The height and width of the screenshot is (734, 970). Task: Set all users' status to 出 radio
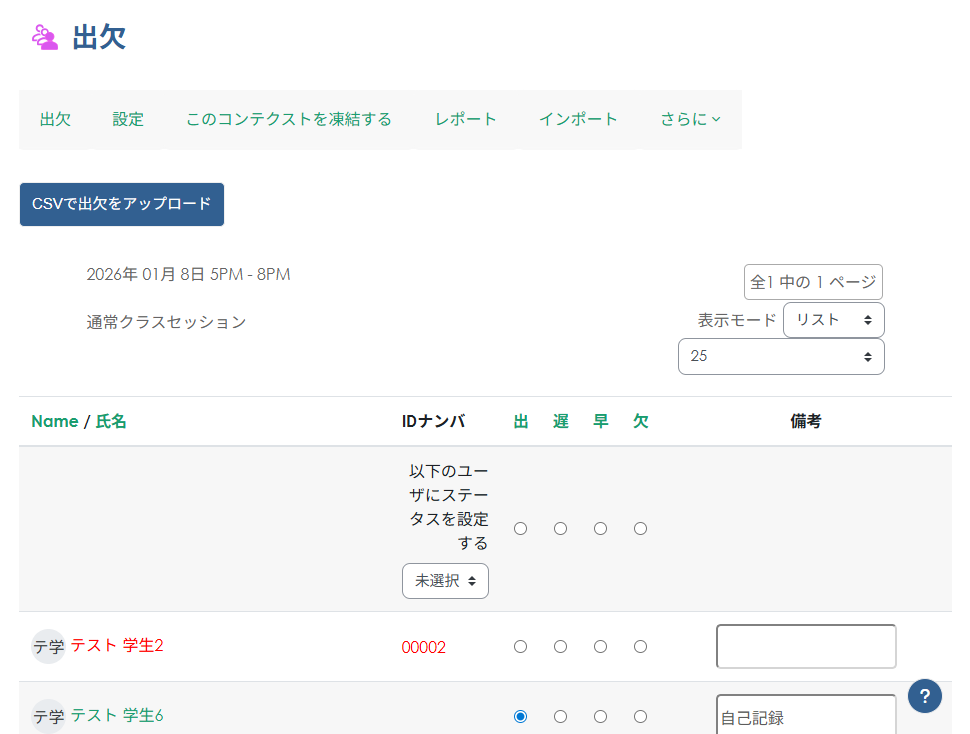coord(520,528)
